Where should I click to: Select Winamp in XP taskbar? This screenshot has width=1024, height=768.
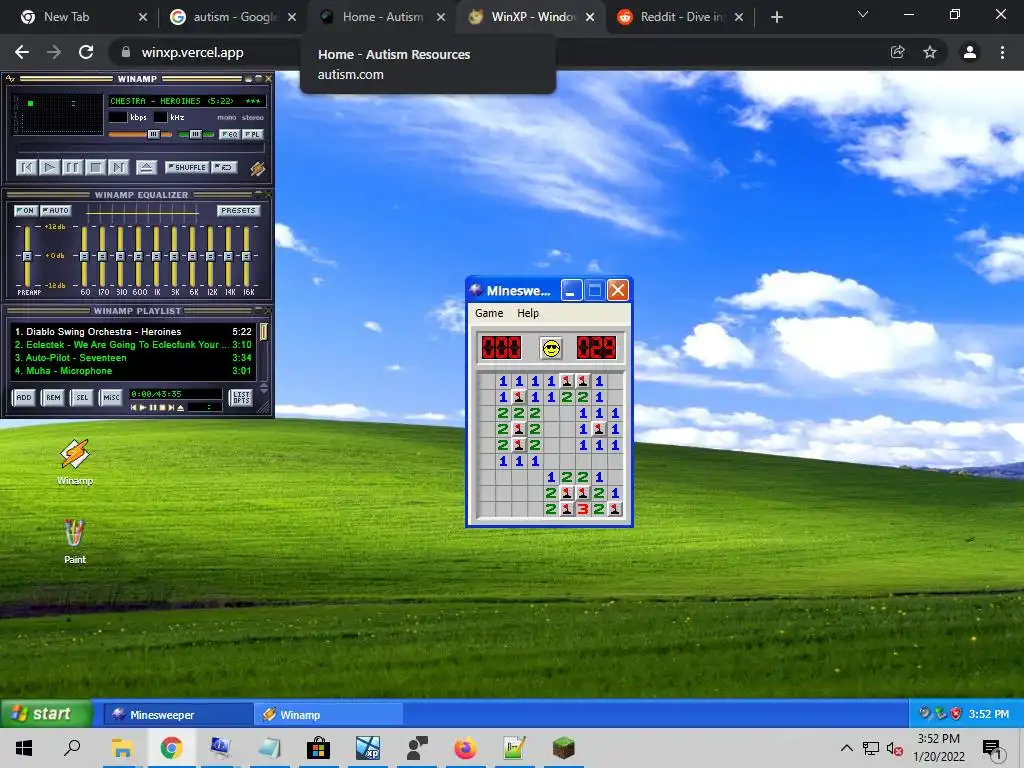(328, 715)
